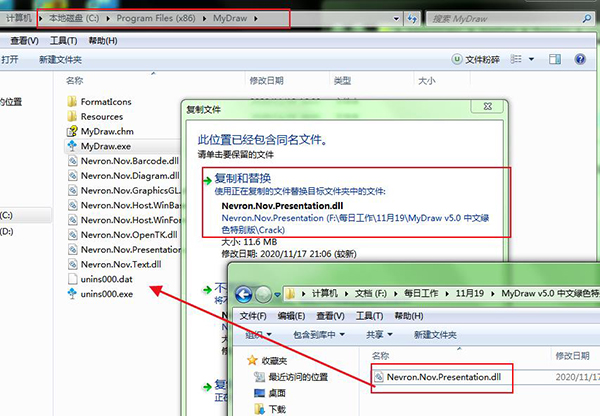Select unins000.exe uninstaller
Image resolution: width=600 pixels, height=416 pixels.
point(100,294)
